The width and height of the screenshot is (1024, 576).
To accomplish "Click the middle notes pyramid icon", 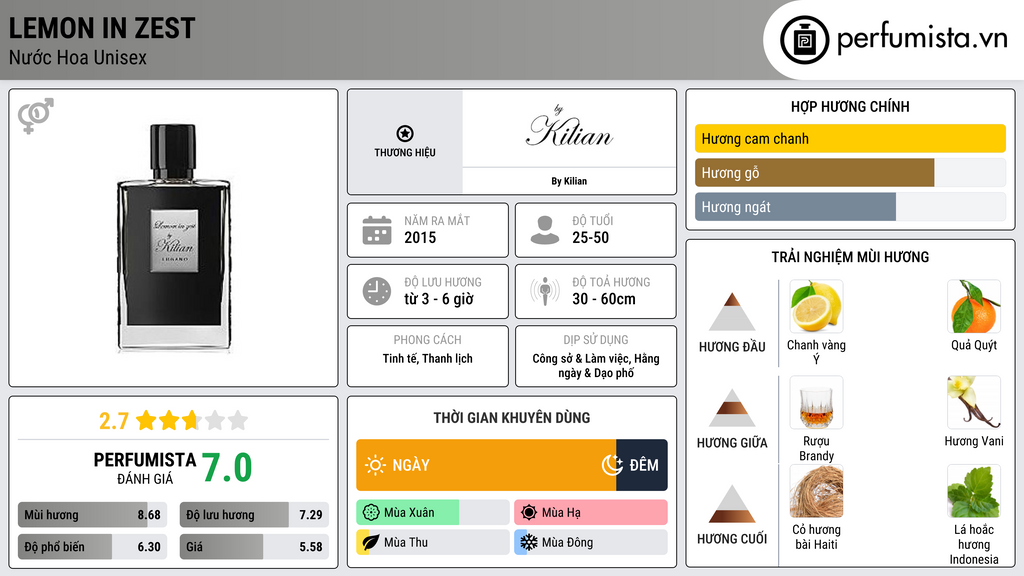I will coord(732,408).
